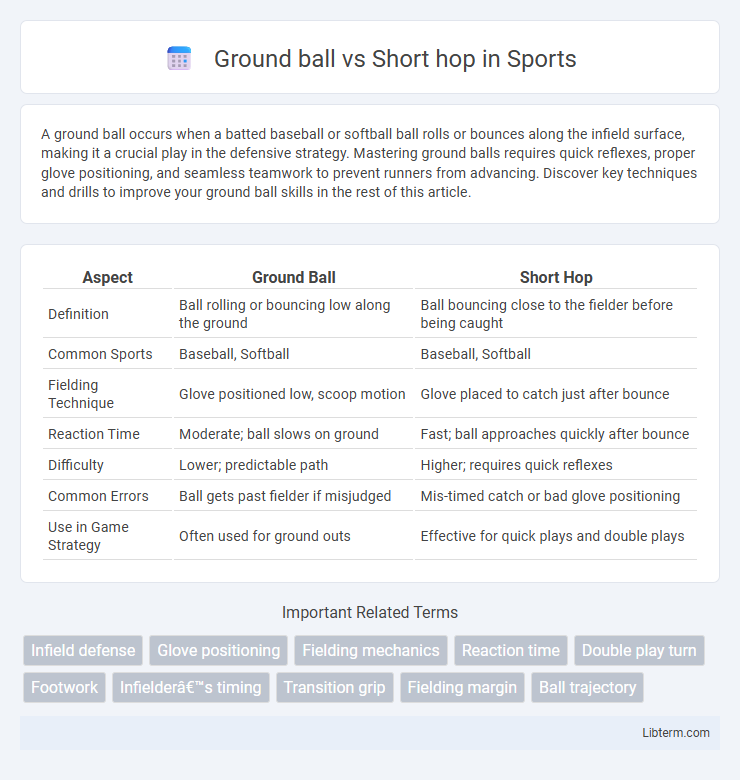Open the Infielder's timing tag
Viewport: 740px width, 780px height.
190,687
